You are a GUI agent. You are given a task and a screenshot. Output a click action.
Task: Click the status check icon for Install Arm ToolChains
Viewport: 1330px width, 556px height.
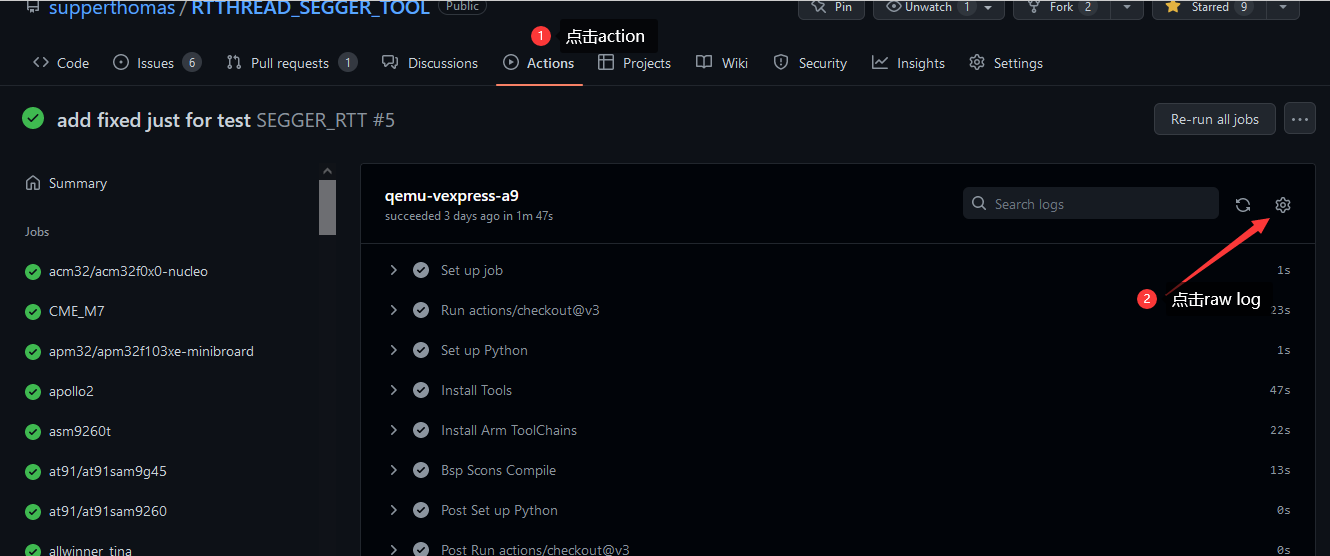421,430
